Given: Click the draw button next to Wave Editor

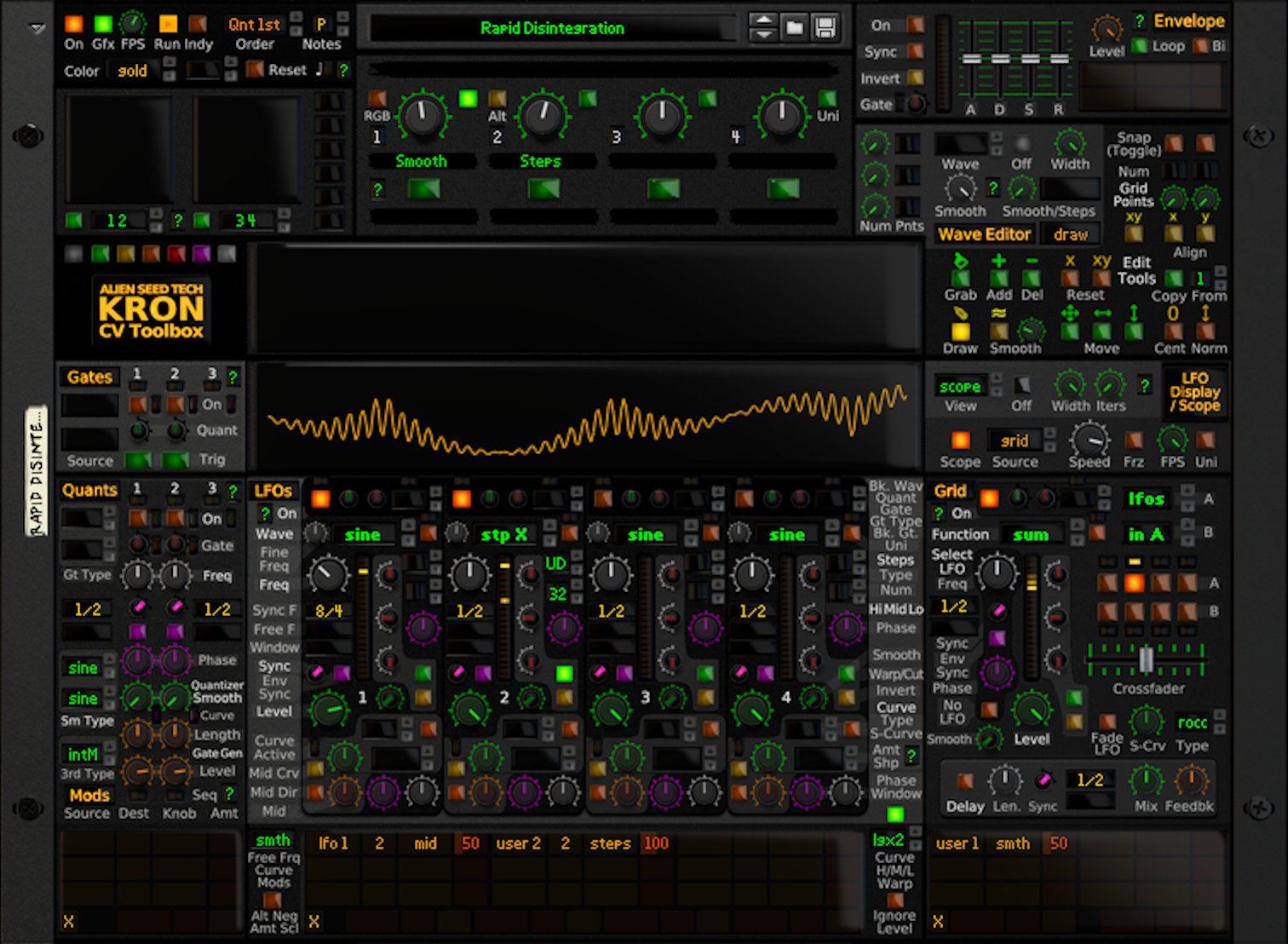Looking at the screenshot, I should pos(1070,234).
